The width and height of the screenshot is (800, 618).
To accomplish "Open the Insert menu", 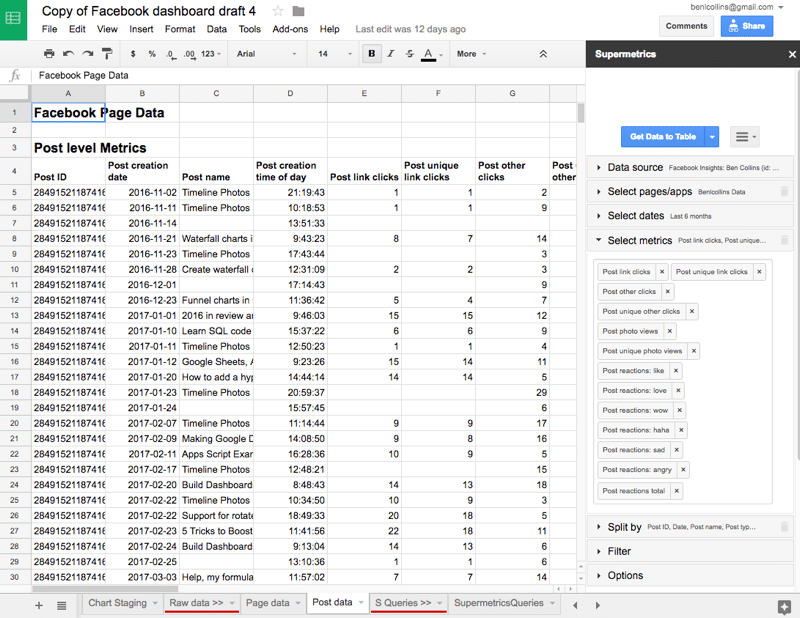I will 141,29.
